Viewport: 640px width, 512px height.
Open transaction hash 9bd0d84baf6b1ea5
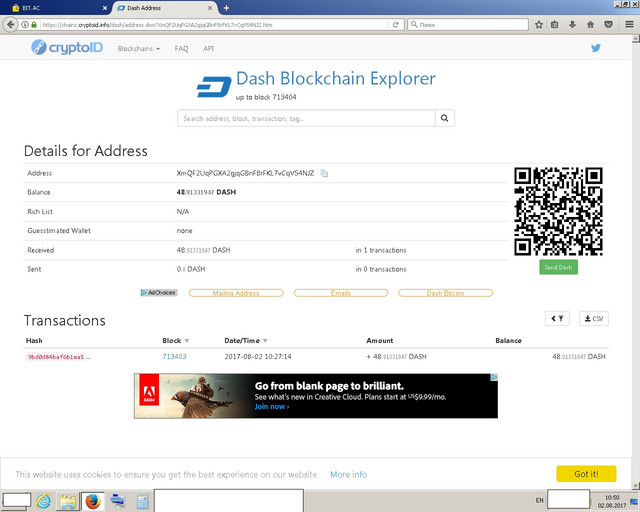coord(56,357)
